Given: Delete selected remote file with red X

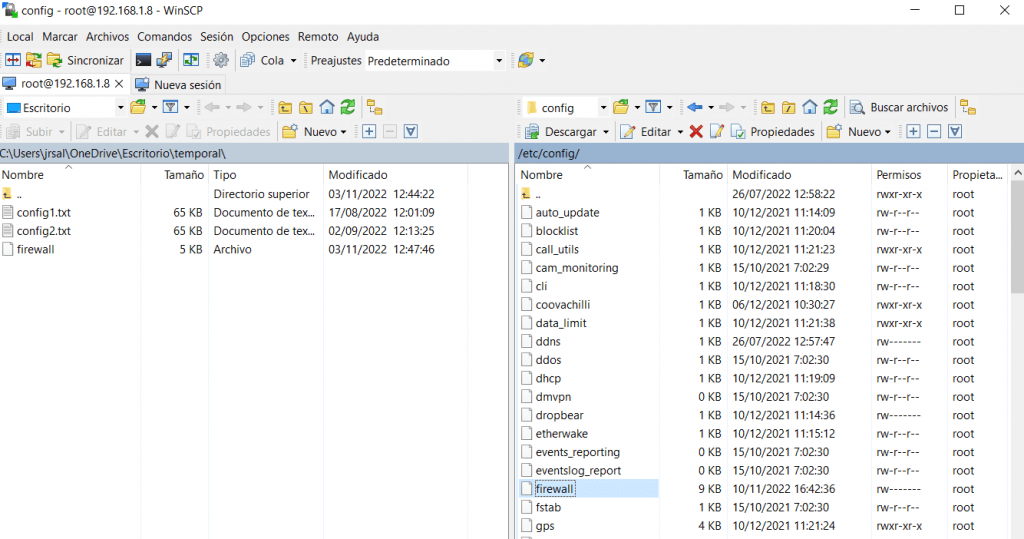Looking at the screenshot, I should coord(696,131).
